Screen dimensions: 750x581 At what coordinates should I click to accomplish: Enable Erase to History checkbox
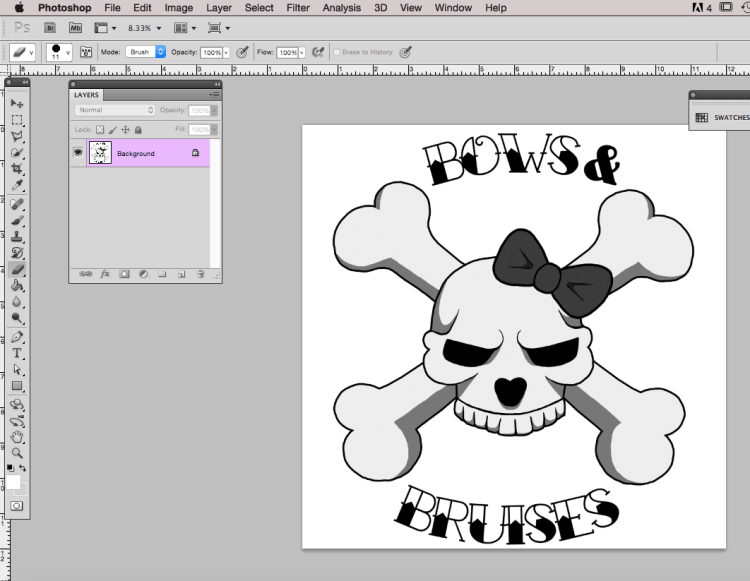tap(337, 52)
